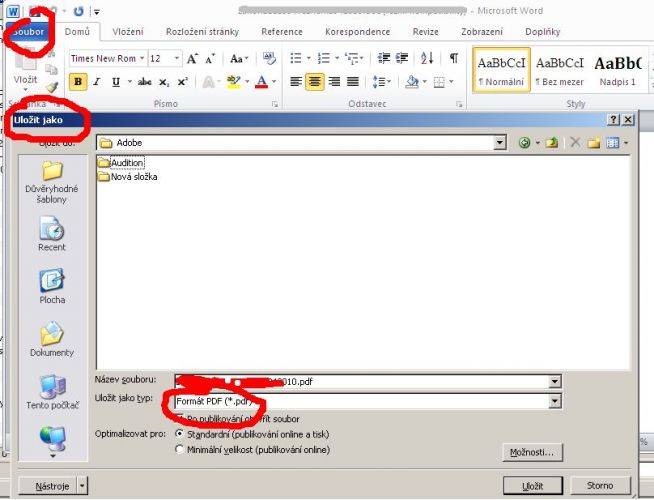Center the paragraph text
Image resolution: width=654 pixels, height=500 pixels.
click(x=314, y=82)
